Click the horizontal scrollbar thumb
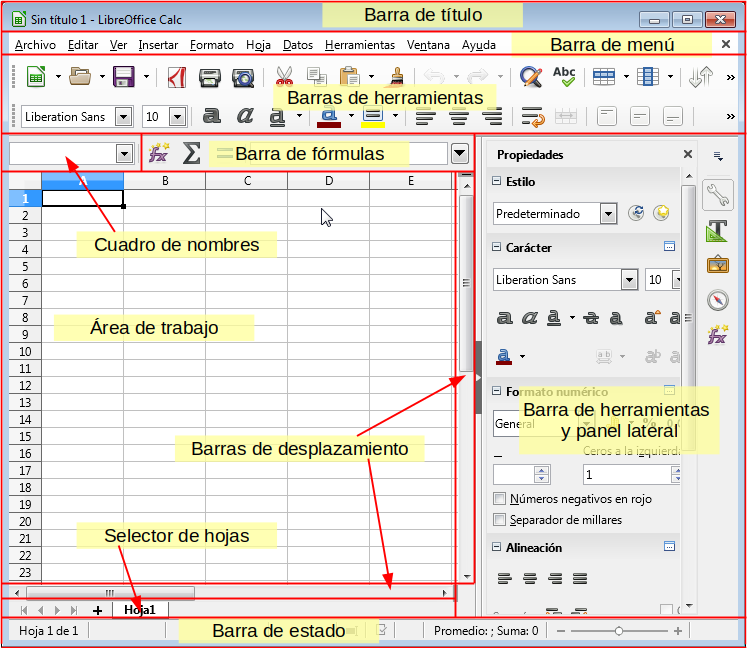This screenshot has height=648, width=747. point(110,593)
